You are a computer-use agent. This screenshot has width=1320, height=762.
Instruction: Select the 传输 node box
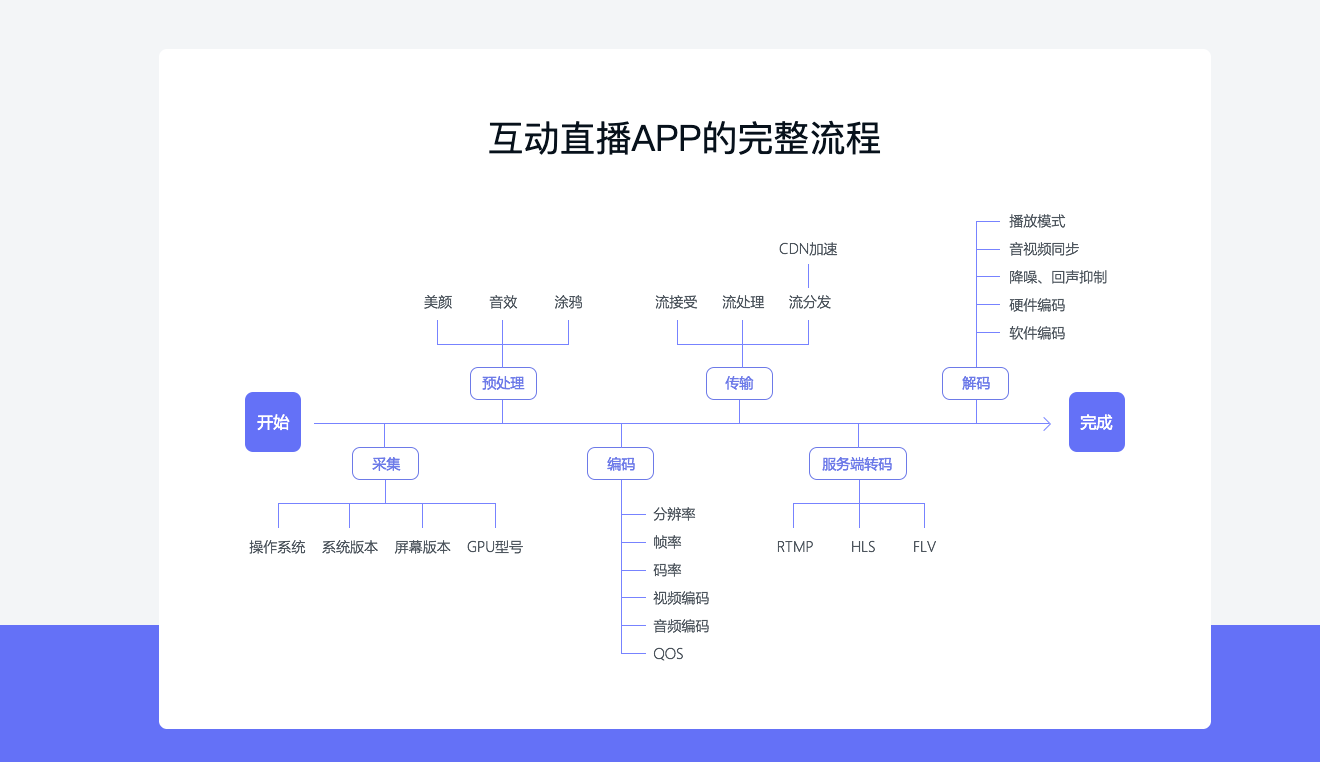pyautogui.click(x=739, y=383)
